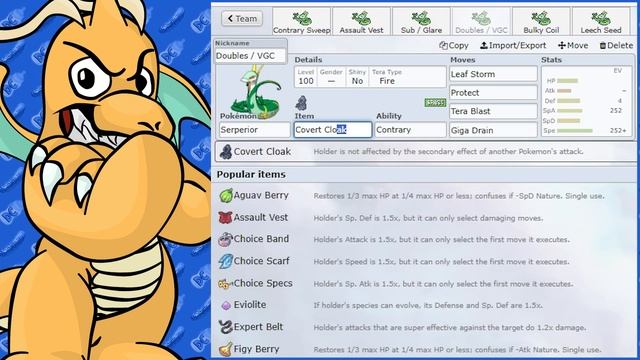Click the Aguav Berry icon
640x360 pixels.
pos(226,196)
